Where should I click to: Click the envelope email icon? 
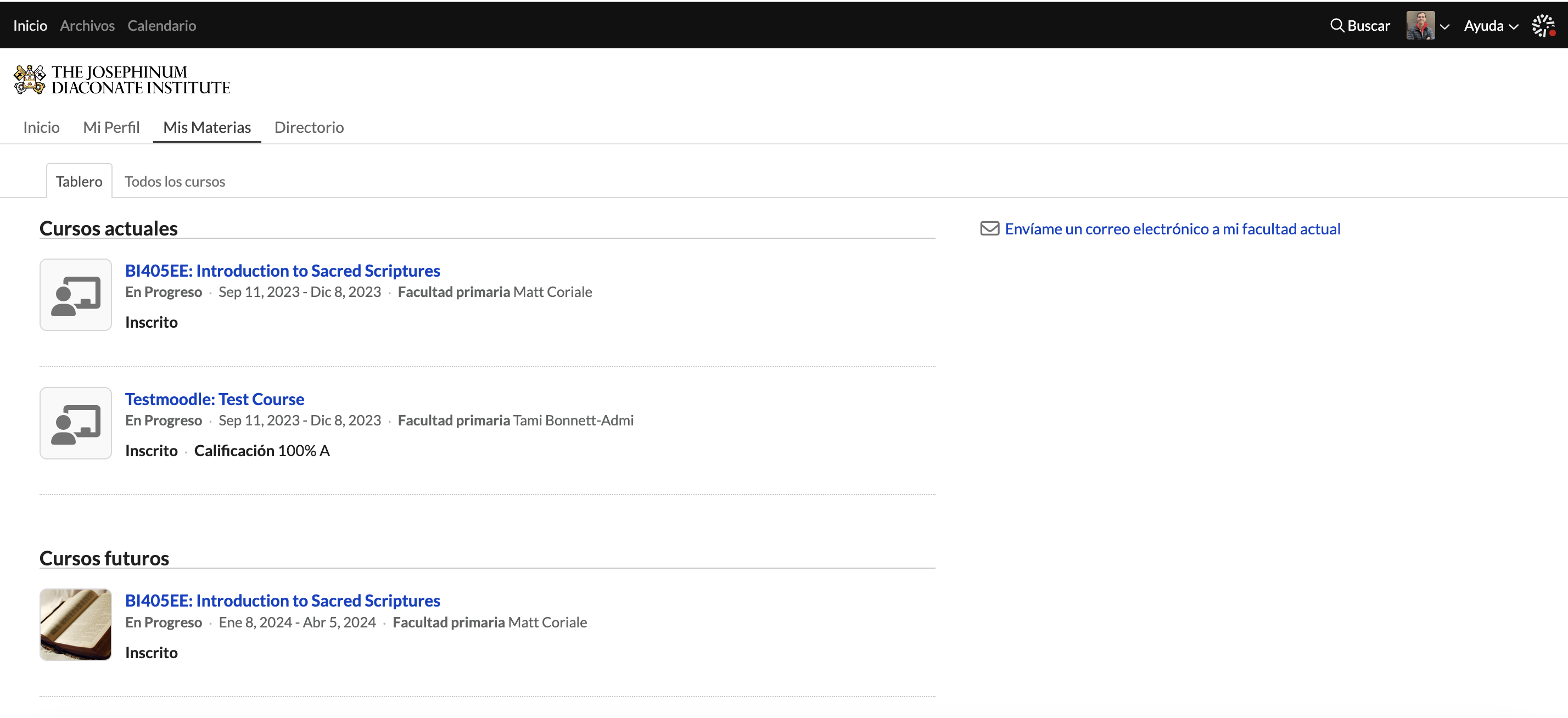[x=990, y=229]
